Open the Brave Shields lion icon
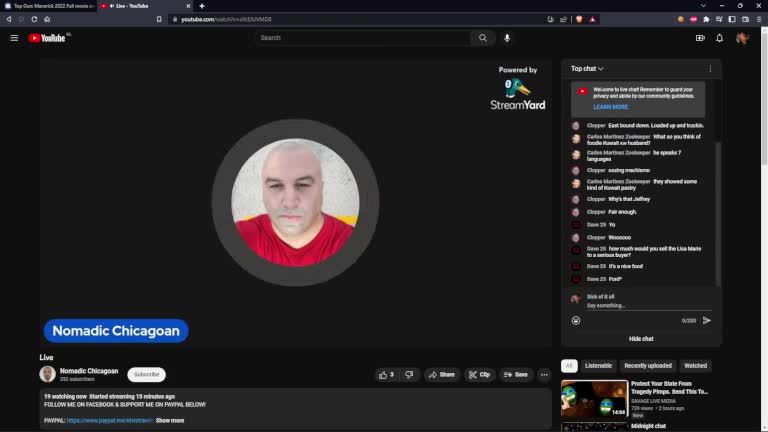The height and width of the screenshot is (432, 768). [579, 19]
